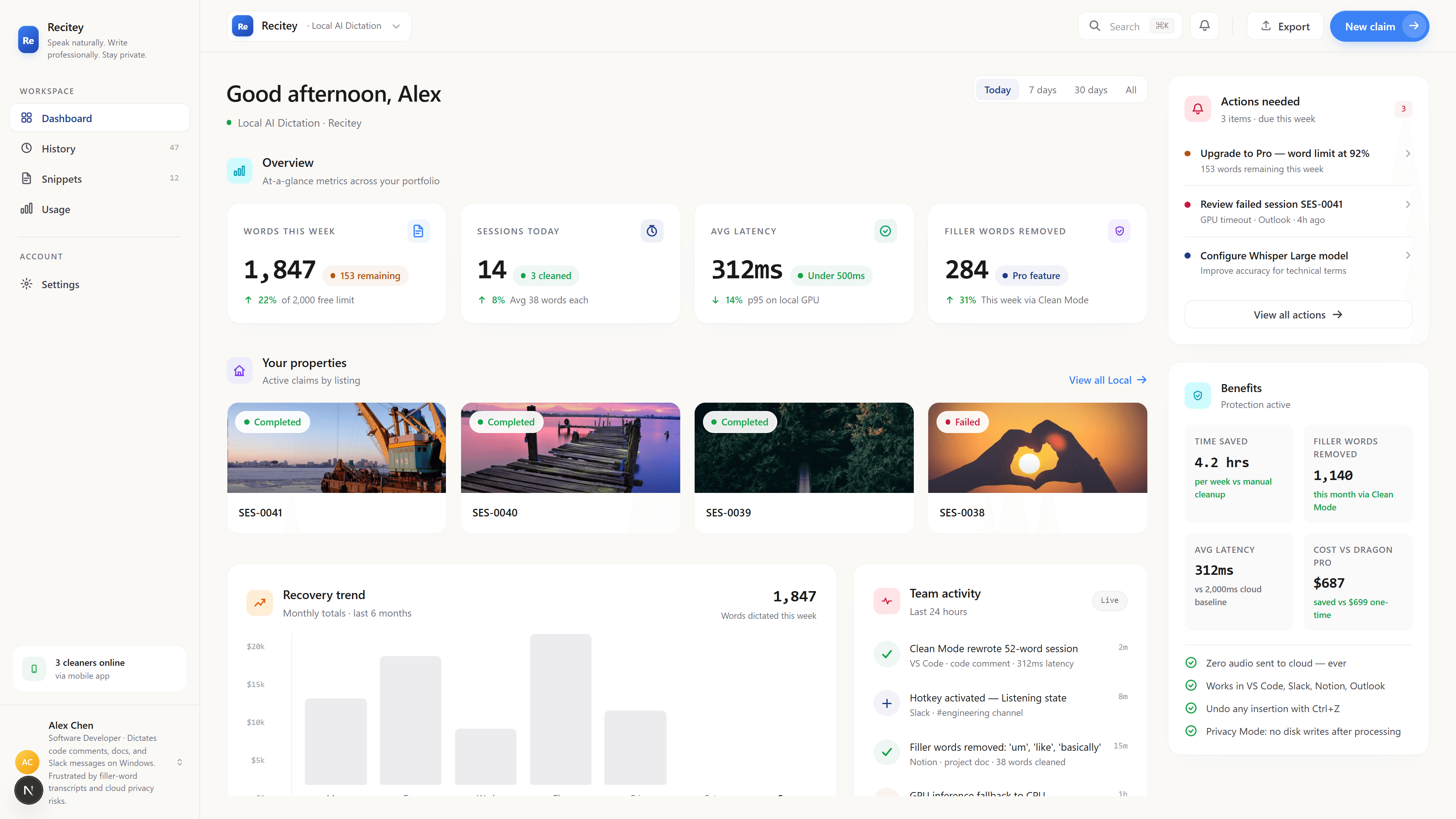Click the Sessions Today timer icon
The height and width of the screenshot is (819, 1456).
coord(652,231)
